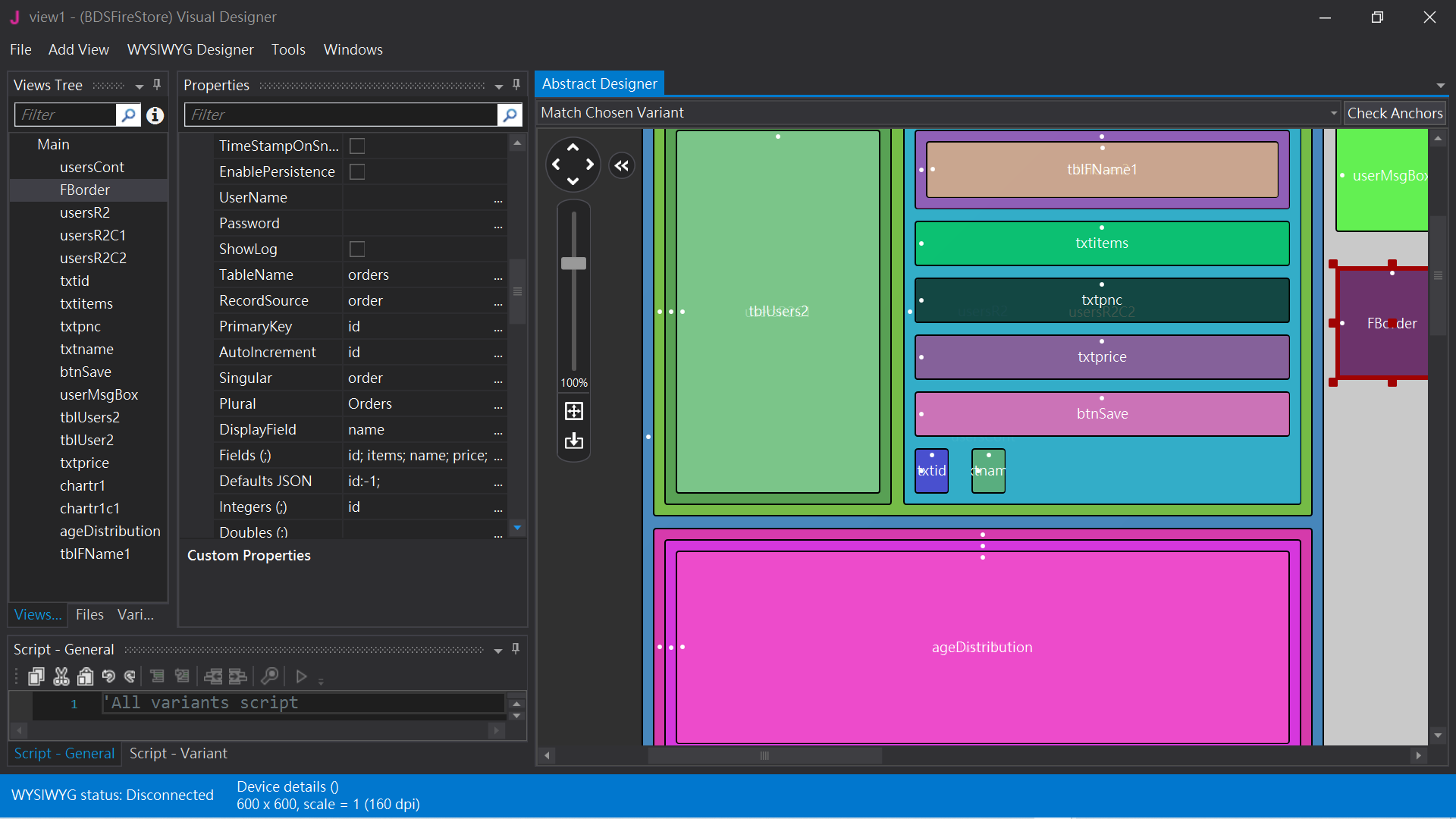Image resolution: width=1456 pixels, height=819 pixels.
Task: Toggle the EnablePersistence checkbox
Action: pyautogui.click(x=357, y=172)
